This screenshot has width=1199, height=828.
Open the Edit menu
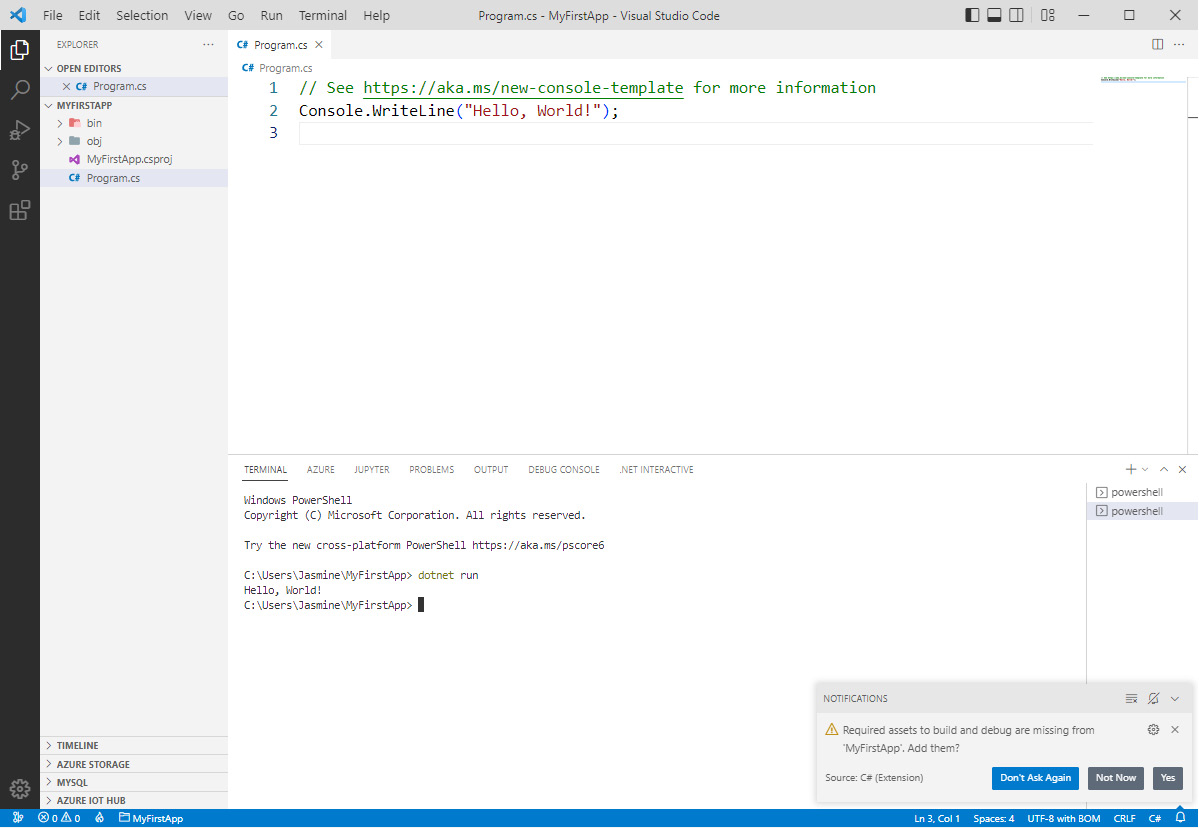[89, 15]
